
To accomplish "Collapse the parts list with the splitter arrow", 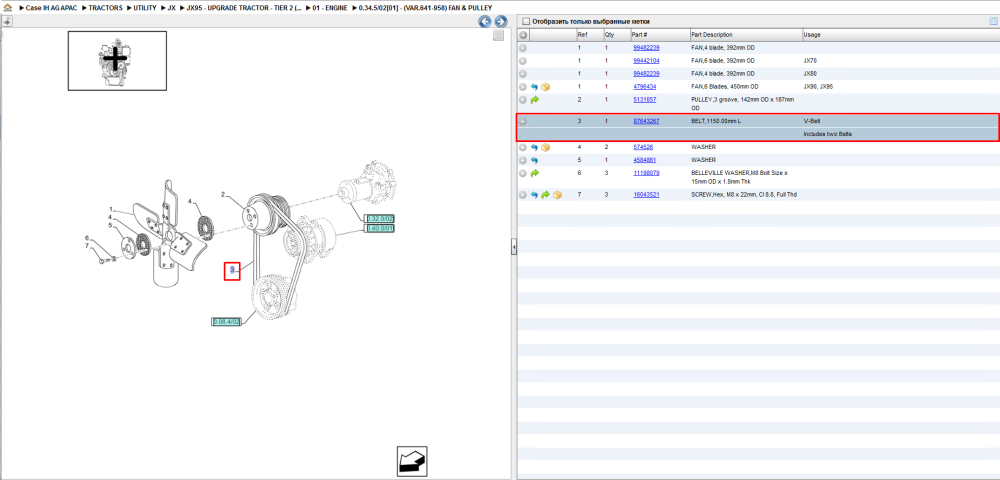I will pyautogui.click(x=513, y=247).
